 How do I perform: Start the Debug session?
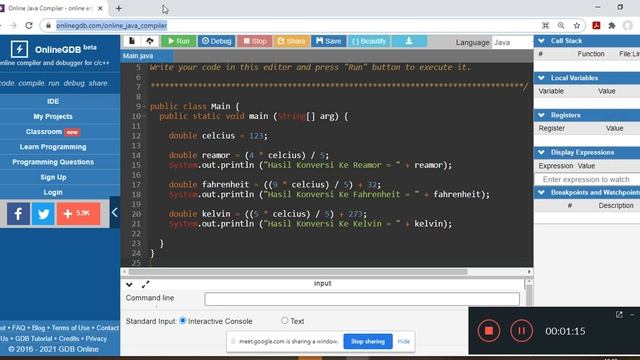click(x=217, y=41)
